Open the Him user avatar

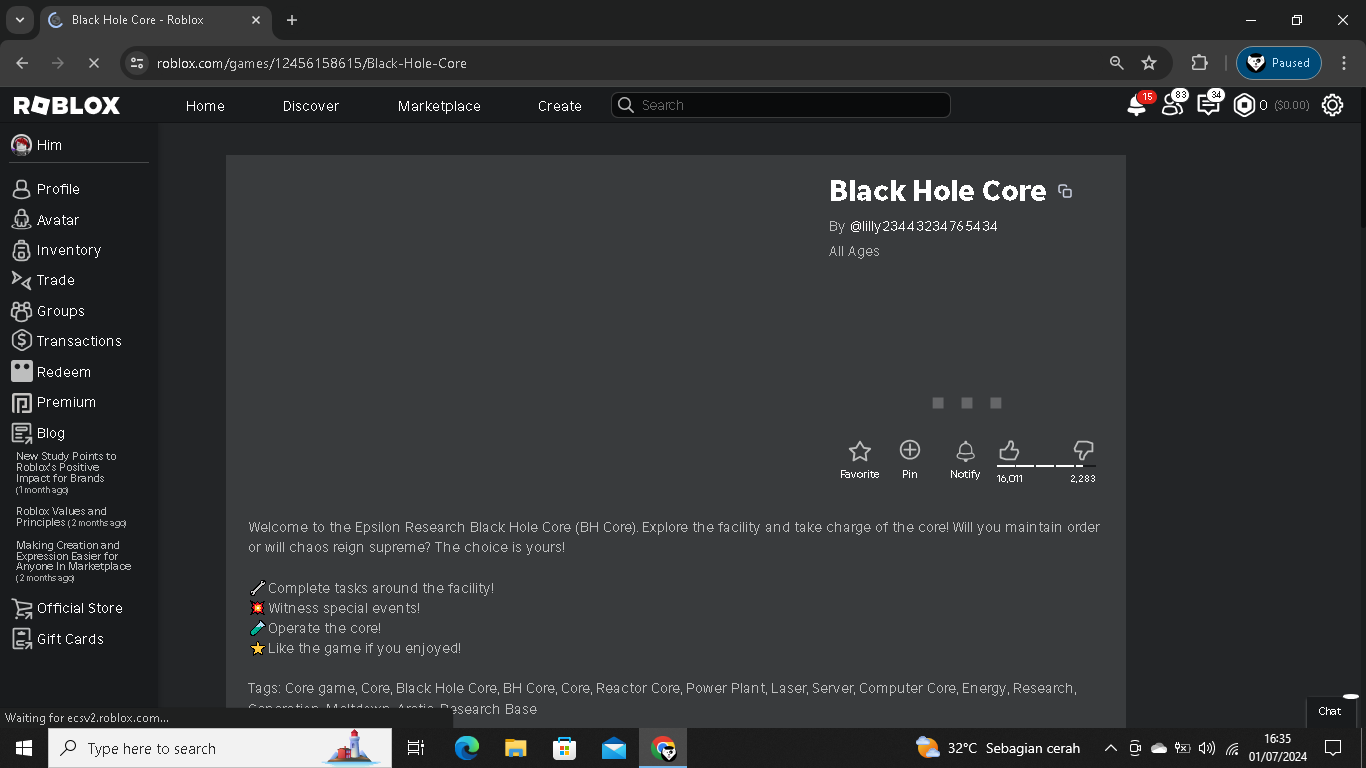pos(21,145)
